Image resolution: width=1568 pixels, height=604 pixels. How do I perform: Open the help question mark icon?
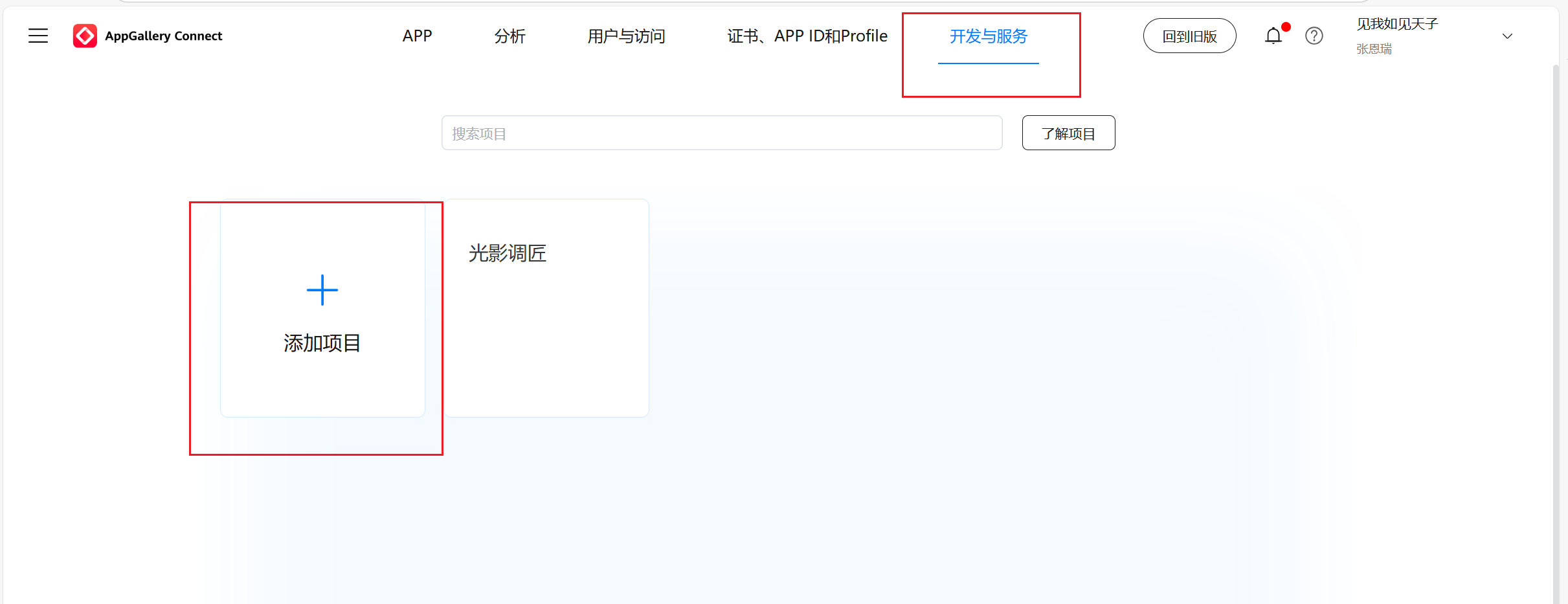point(1314,36)
